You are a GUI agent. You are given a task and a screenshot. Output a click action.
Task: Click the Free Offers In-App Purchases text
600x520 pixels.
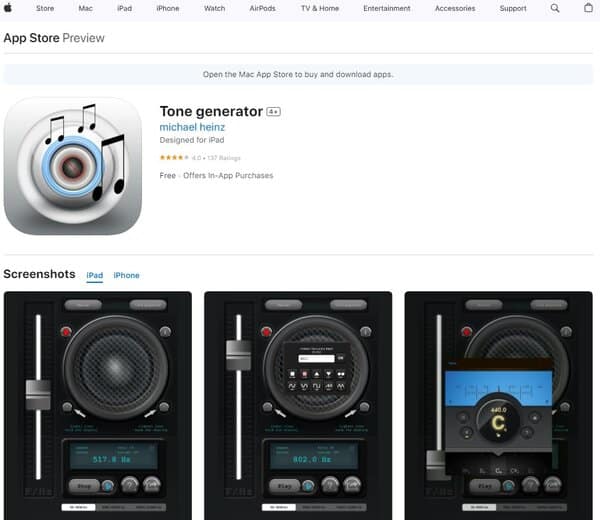(216, 176)
